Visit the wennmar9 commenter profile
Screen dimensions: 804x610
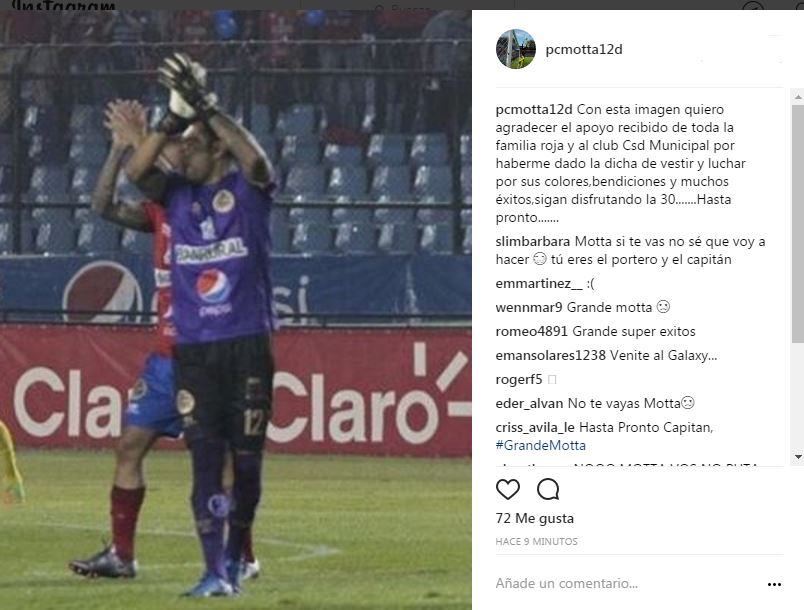pos(529,308)
